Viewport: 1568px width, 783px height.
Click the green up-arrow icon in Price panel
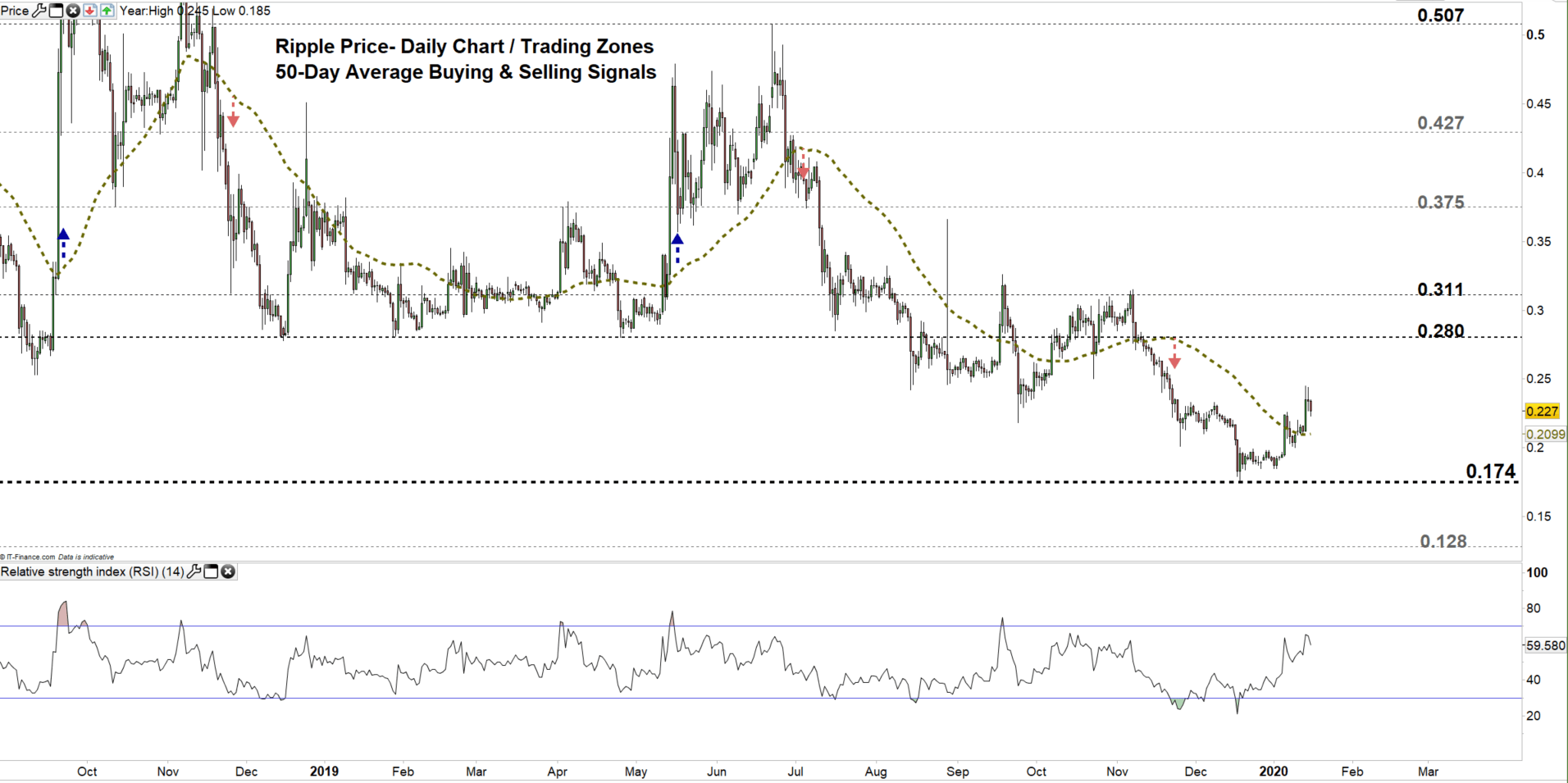[107, 11]
